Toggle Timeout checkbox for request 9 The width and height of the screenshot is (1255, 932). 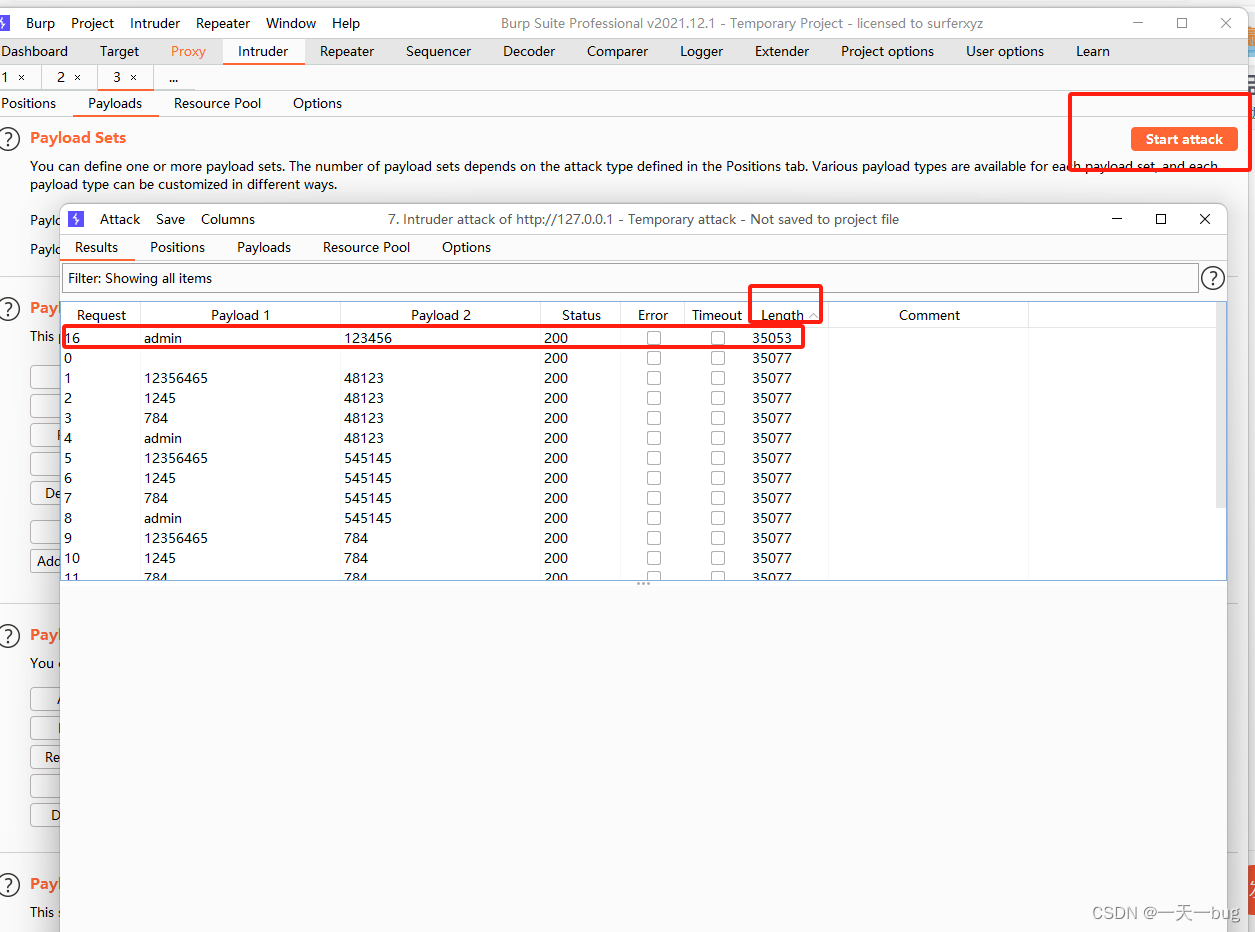[x=718, y=538]
